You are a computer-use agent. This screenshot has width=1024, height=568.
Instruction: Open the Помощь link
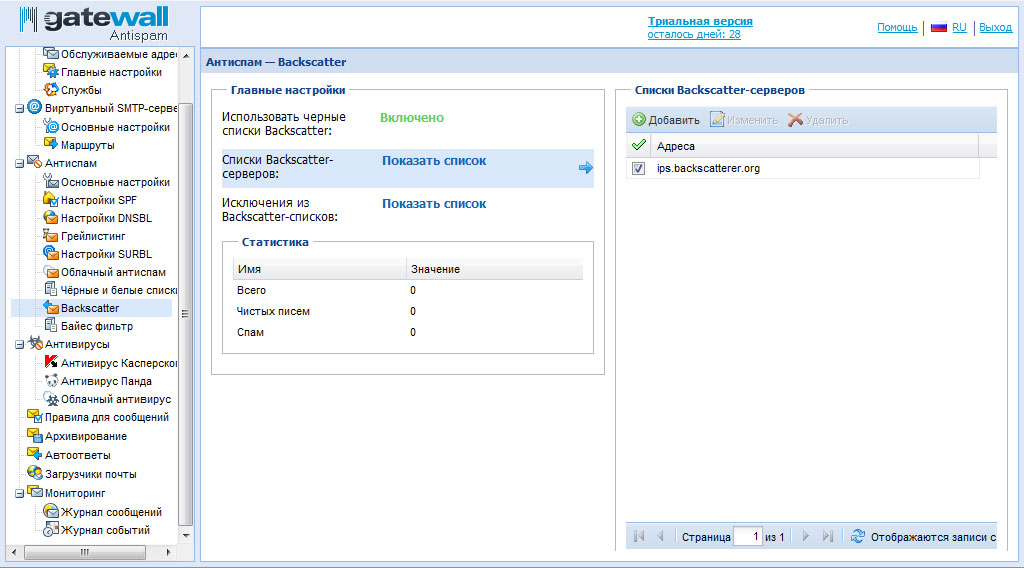click(x=897, y=27)
